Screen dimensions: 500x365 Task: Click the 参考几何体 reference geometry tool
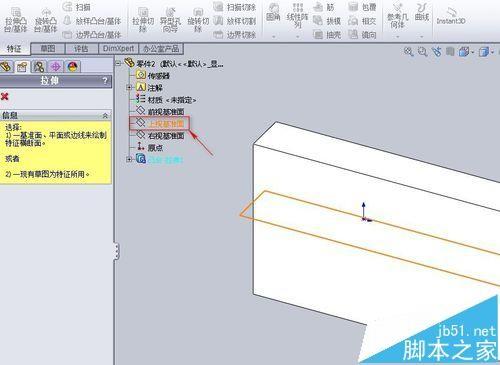tap(397, 16)
